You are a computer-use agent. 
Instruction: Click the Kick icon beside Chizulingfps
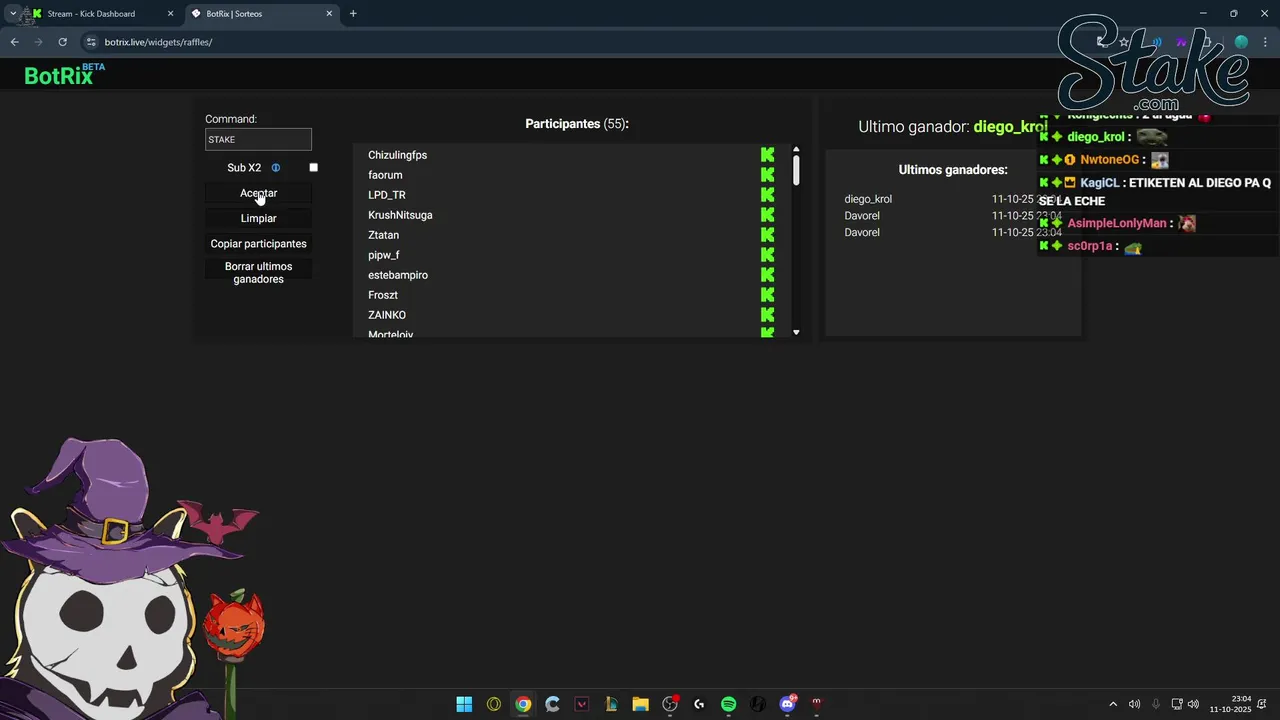pyautogui.click(x=767, y=155)
